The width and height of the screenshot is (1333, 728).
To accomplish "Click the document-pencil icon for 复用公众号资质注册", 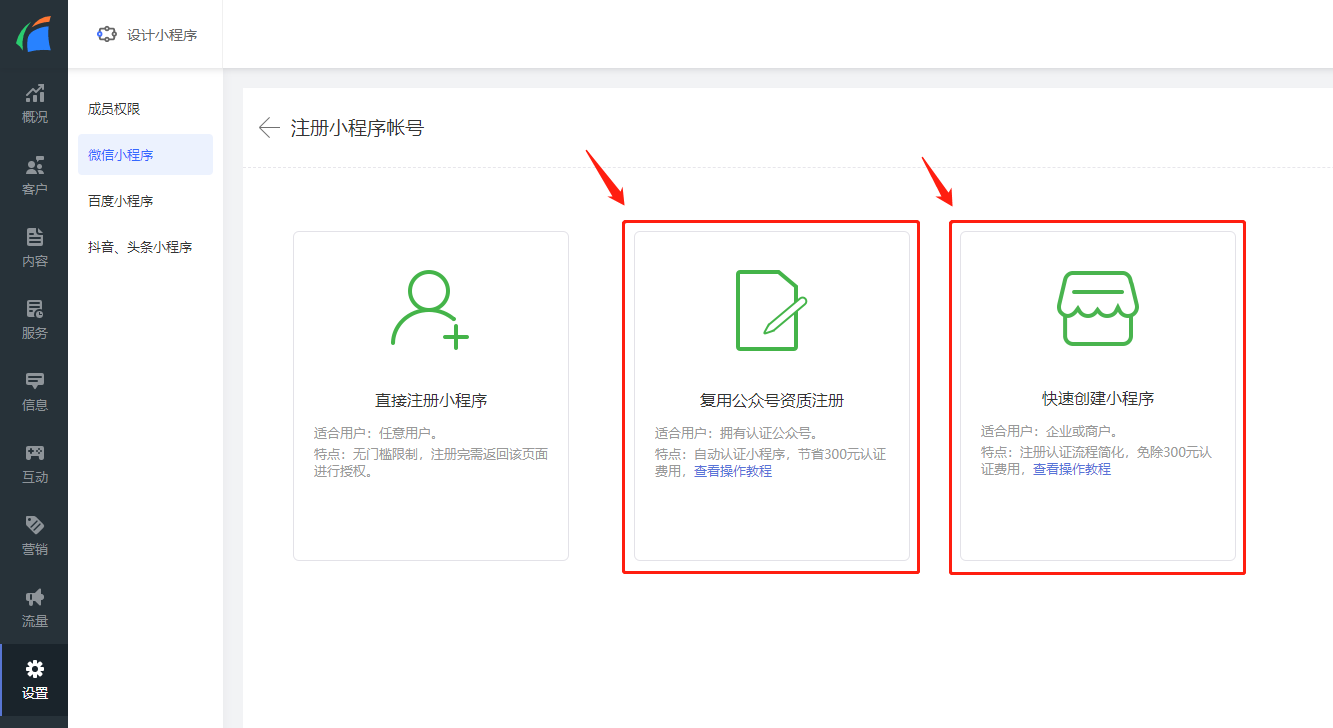I will click(x=771, y=310).
